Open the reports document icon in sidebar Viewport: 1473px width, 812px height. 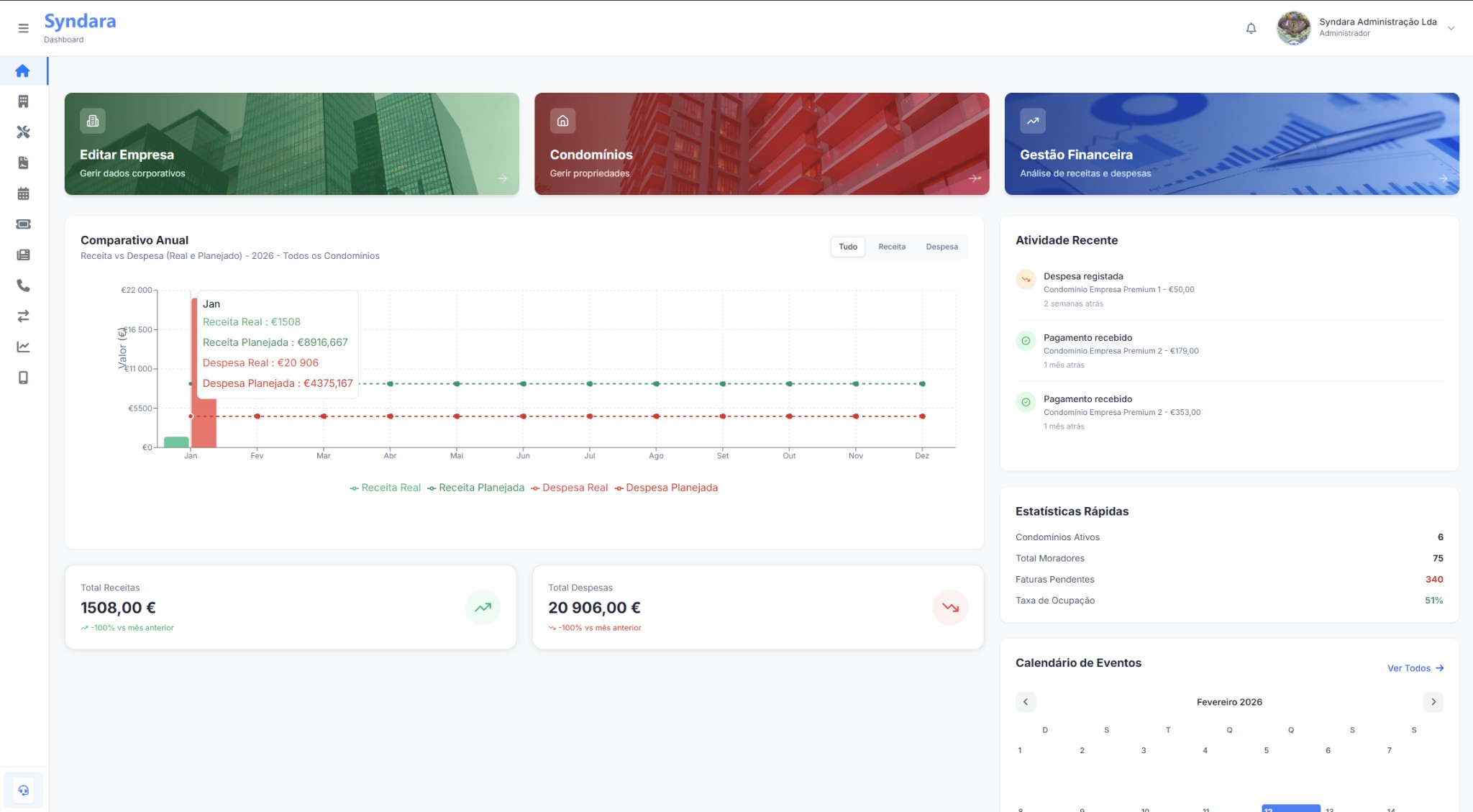pos(23,163)
